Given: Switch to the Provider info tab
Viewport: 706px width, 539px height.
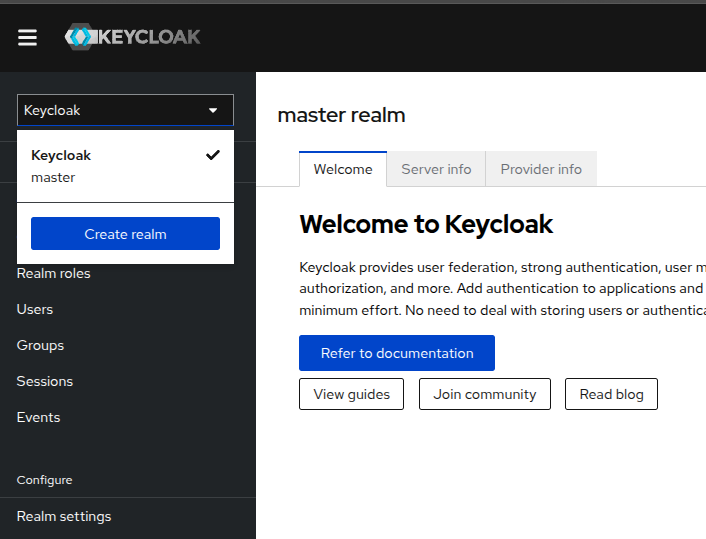Looking at the screenshot, I should pos(541,169).
